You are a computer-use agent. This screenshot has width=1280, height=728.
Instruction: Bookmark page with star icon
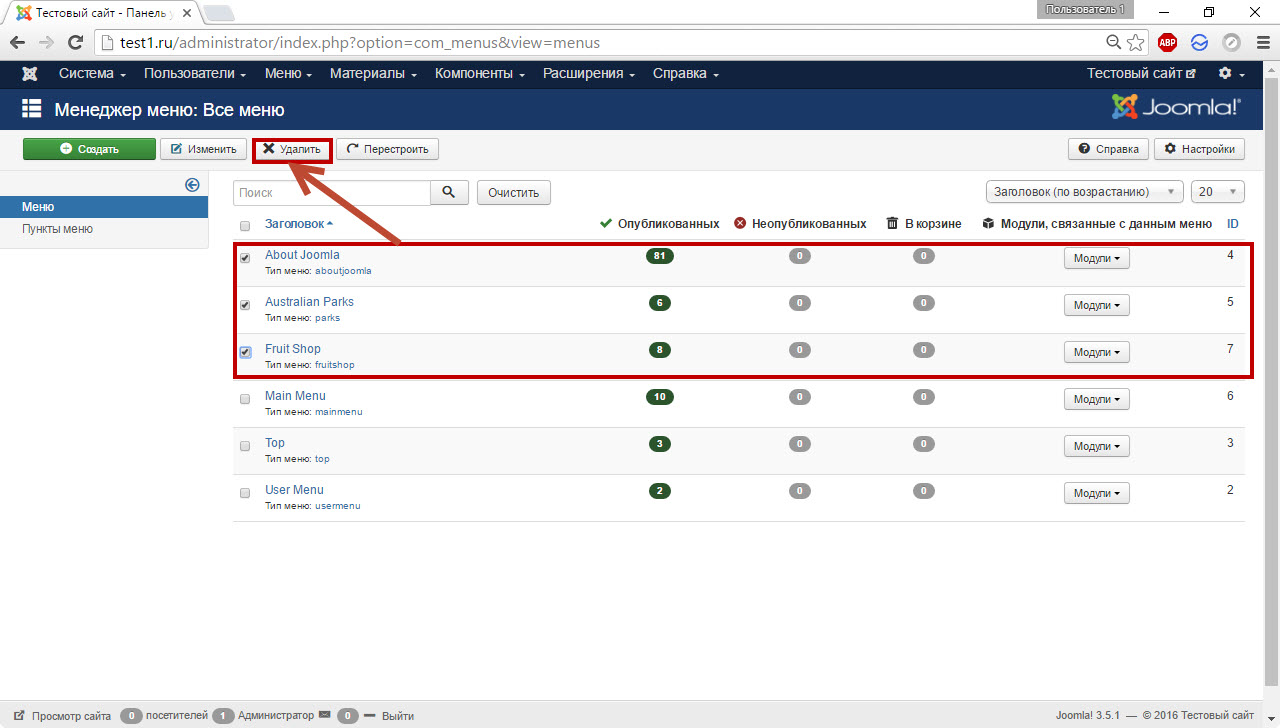(1136, 43)
